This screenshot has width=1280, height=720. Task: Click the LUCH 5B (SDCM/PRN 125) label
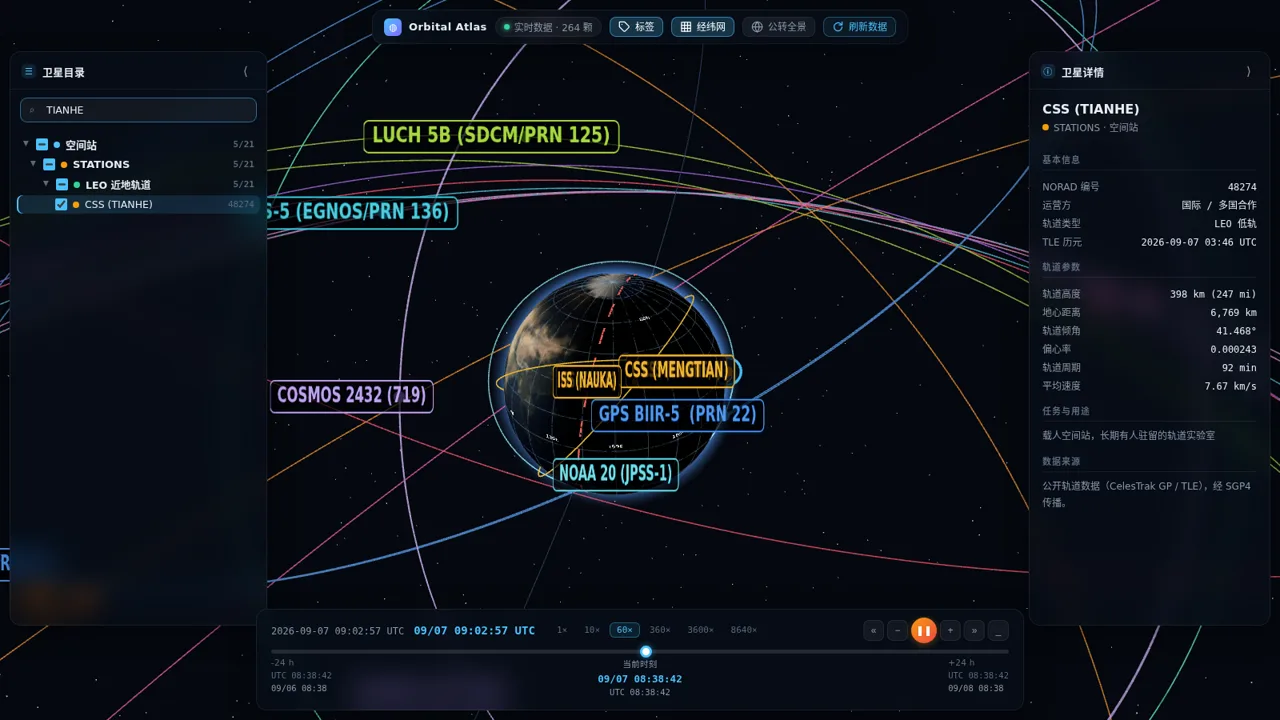point(491,136)
